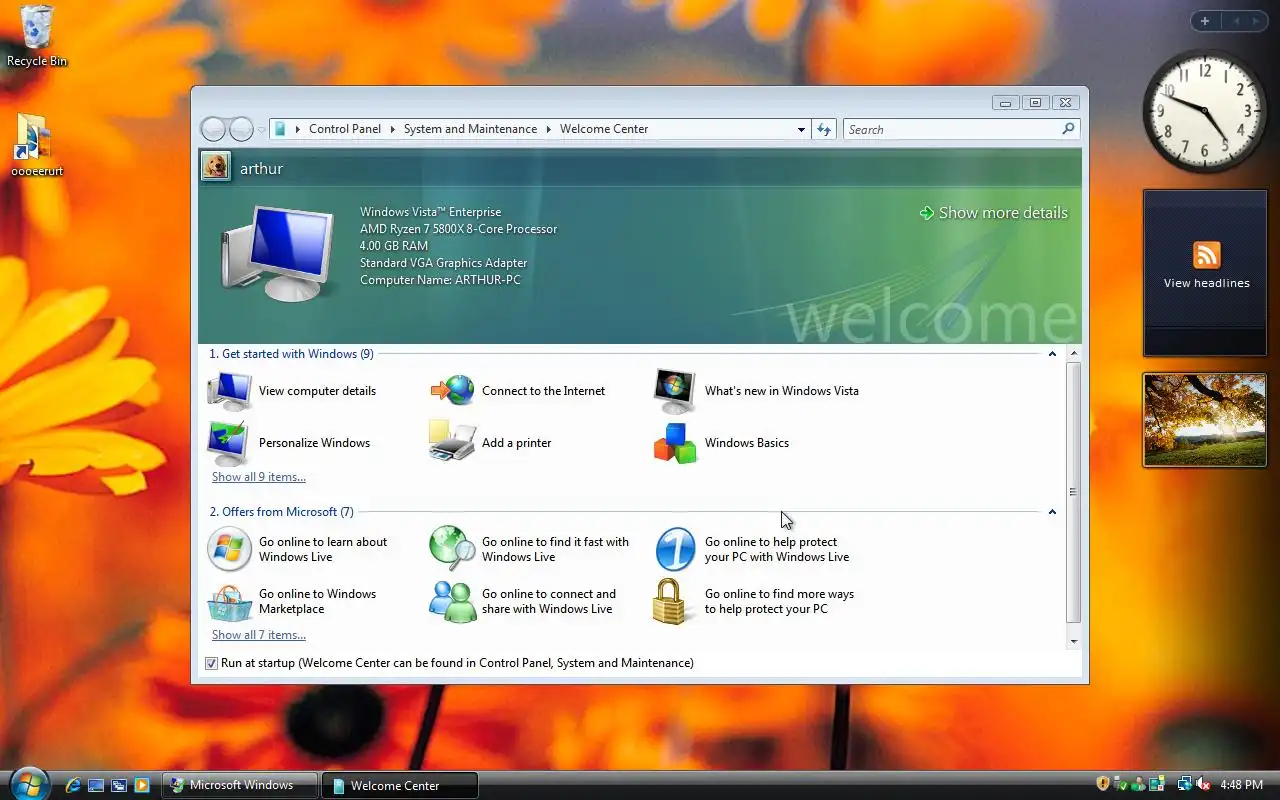
Task: Open the address bar history dropdown
Action: point(801,129)
